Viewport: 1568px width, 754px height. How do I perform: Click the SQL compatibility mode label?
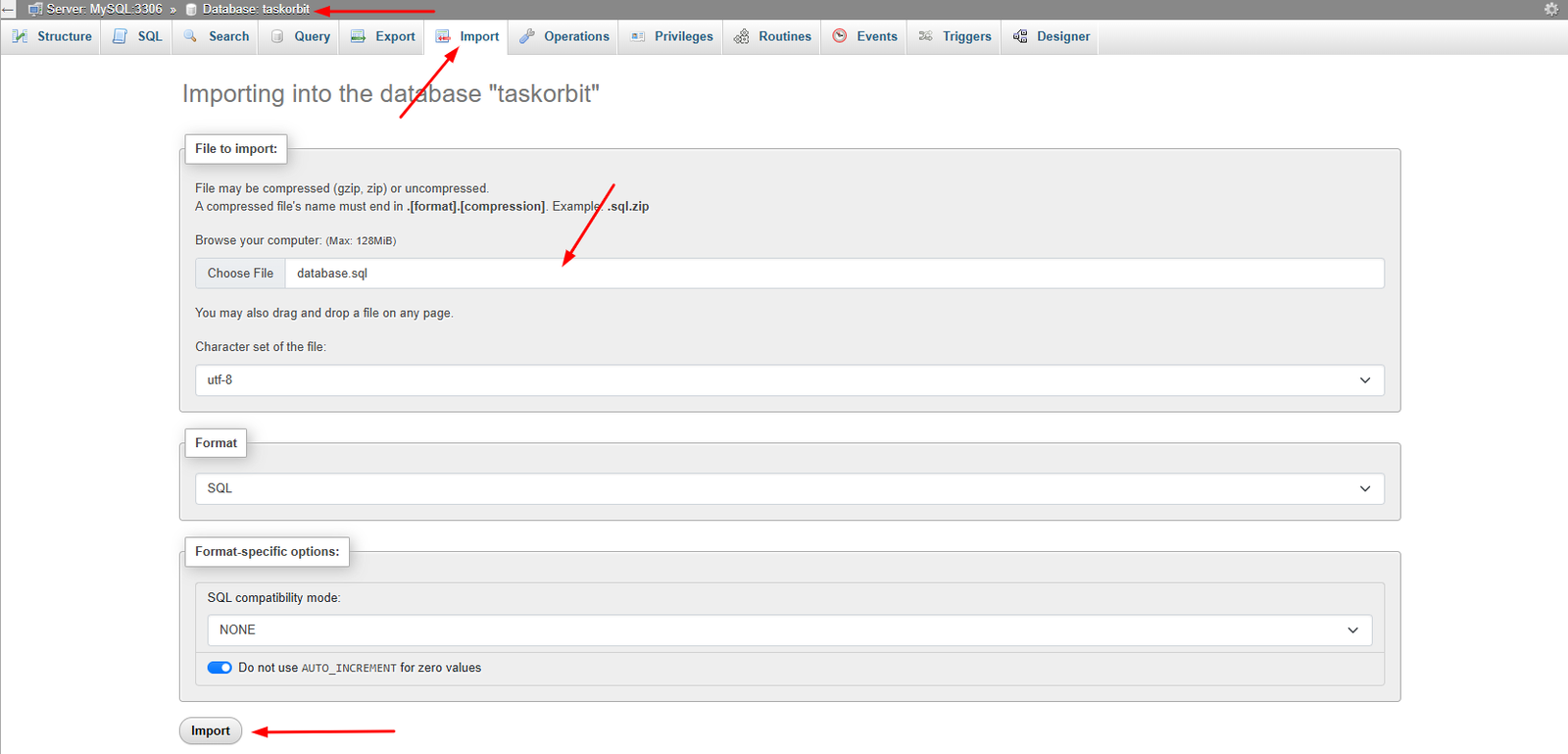tap(273, 598)
